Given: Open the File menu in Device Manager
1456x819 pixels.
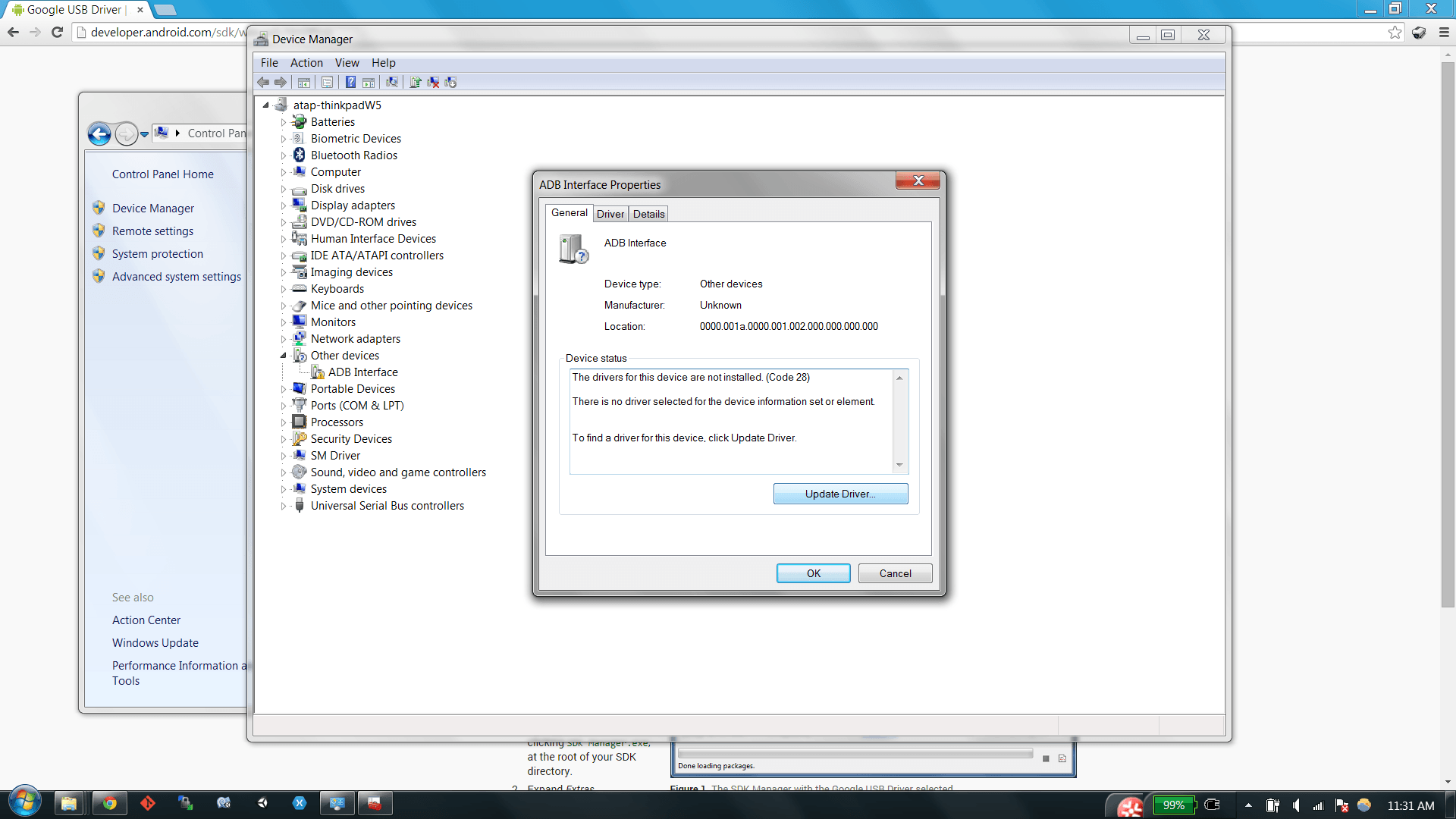Looking at the screenshot, I should pyautogui.click(x=268, y=62).
